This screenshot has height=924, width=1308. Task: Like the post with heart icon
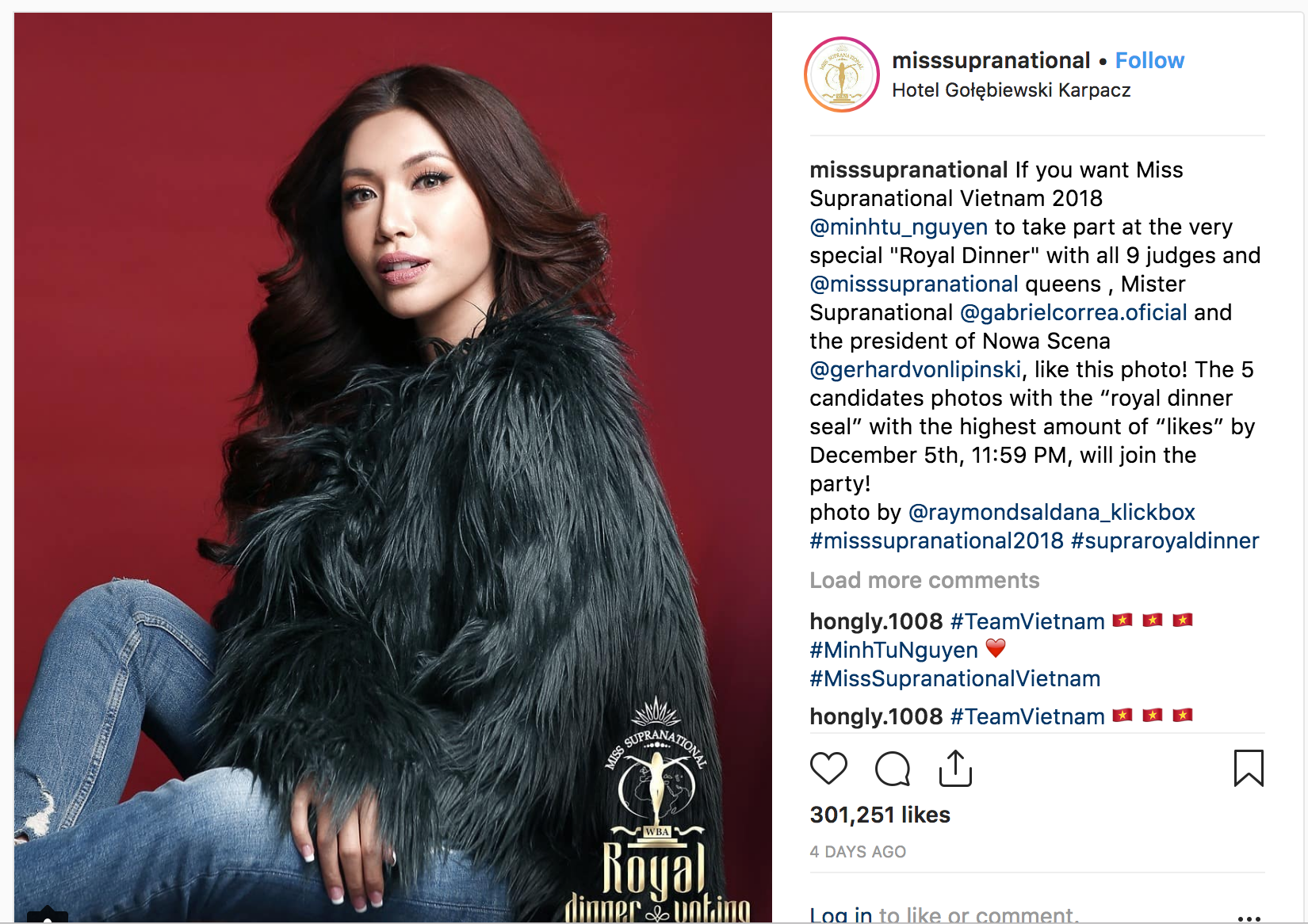click(828, 768)
